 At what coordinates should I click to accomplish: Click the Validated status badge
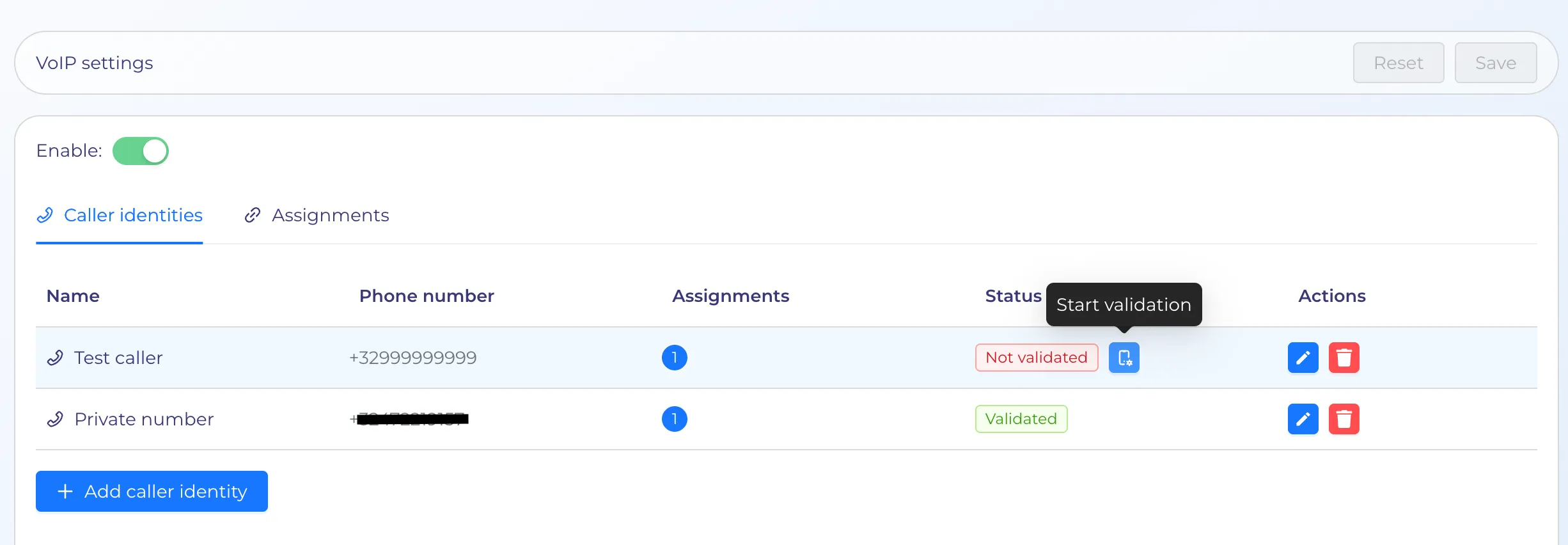pos(1021,419)
